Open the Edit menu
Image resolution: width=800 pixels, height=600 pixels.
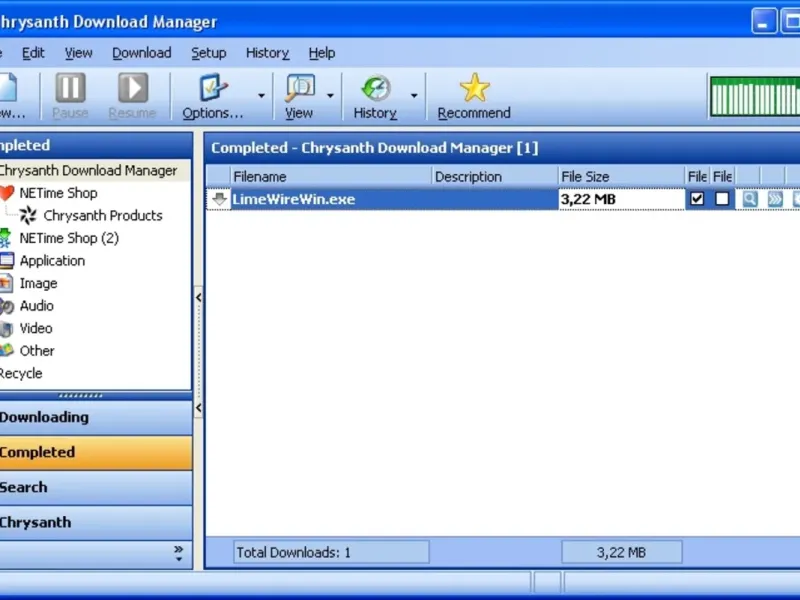click(x=33, y=53)
